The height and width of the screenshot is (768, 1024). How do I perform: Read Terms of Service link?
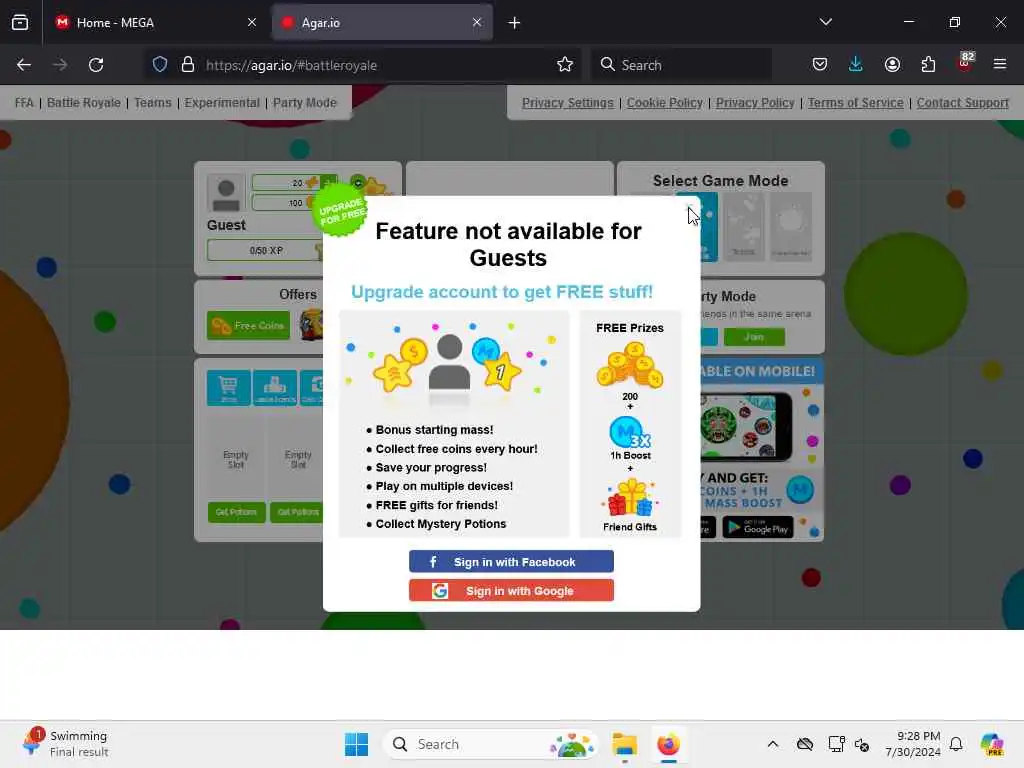[x=856, y=103]
